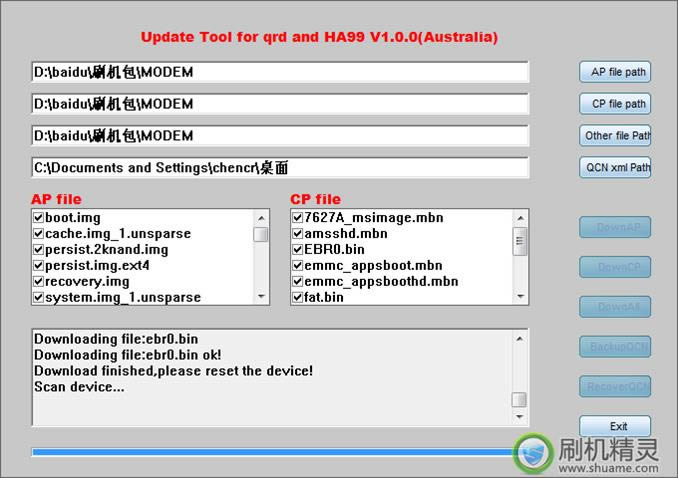Uncheck boot.img in AP file list
The image size is (678, 478).
click(x=38, y=218)
